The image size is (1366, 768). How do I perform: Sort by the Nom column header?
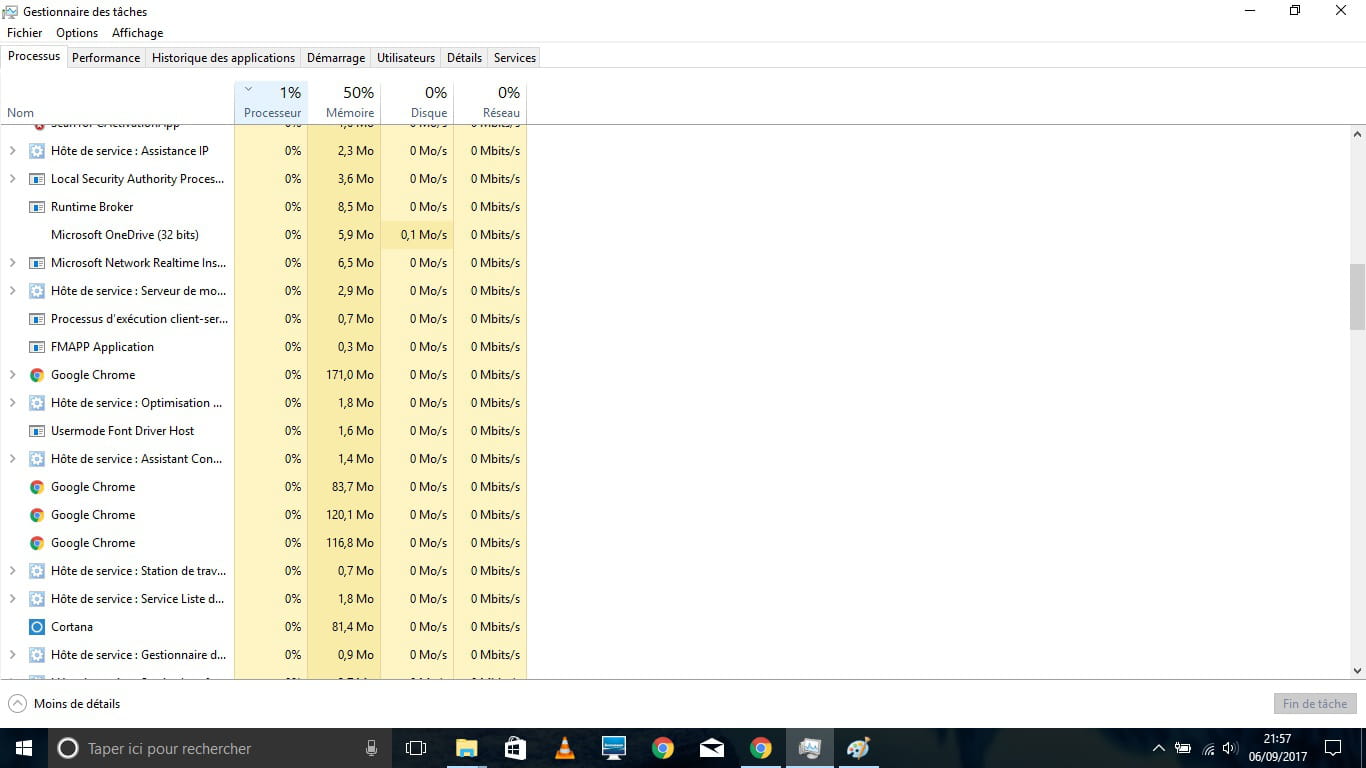[x=117, y=103]
